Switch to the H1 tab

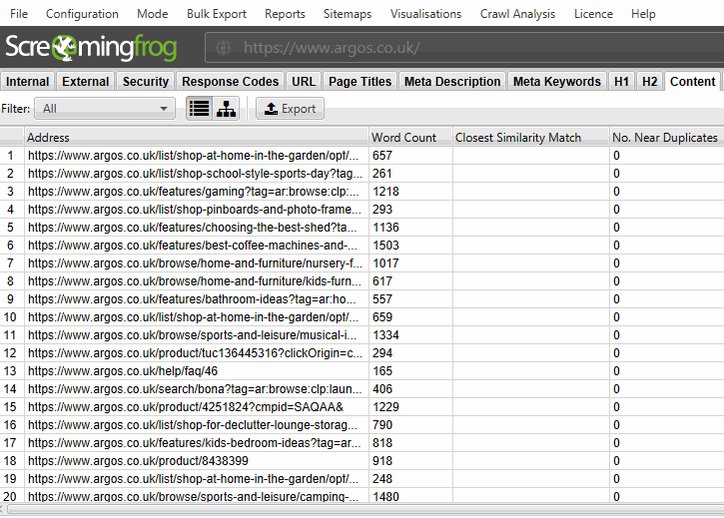tap(621, 82)
